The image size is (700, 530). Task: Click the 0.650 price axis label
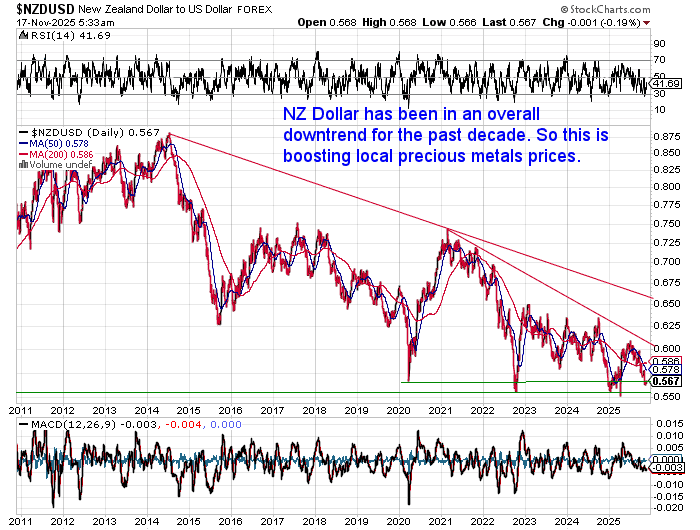(x=667, y=304)
